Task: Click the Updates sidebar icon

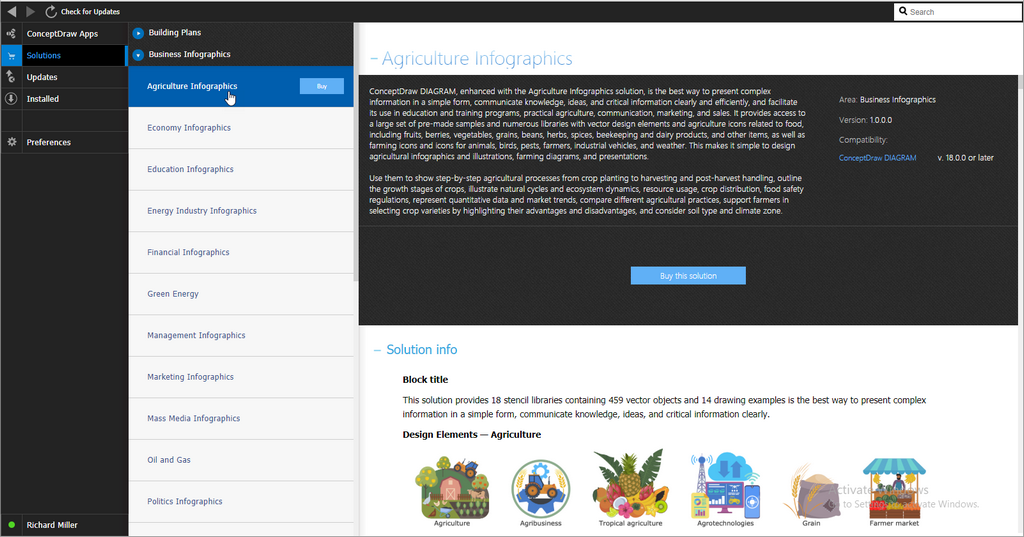Action: pyautogui.click(x=11, y=77)
